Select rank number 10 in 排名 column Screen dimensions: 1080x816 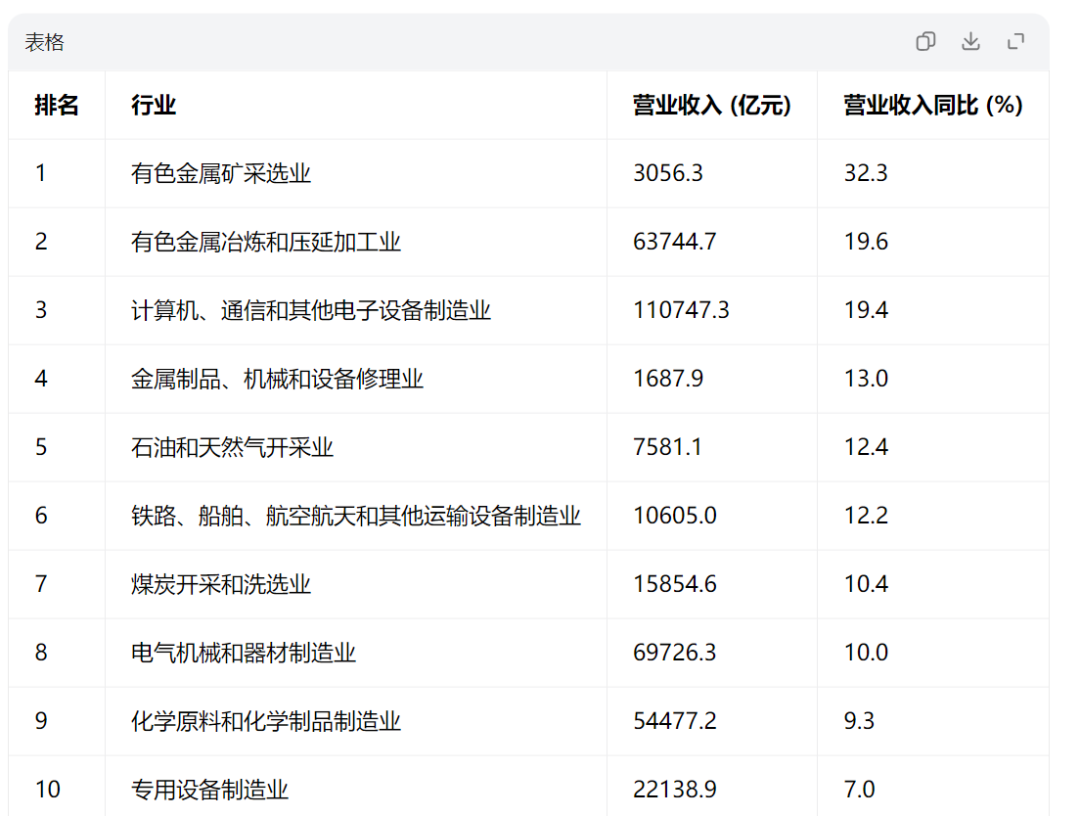(48, 789)
